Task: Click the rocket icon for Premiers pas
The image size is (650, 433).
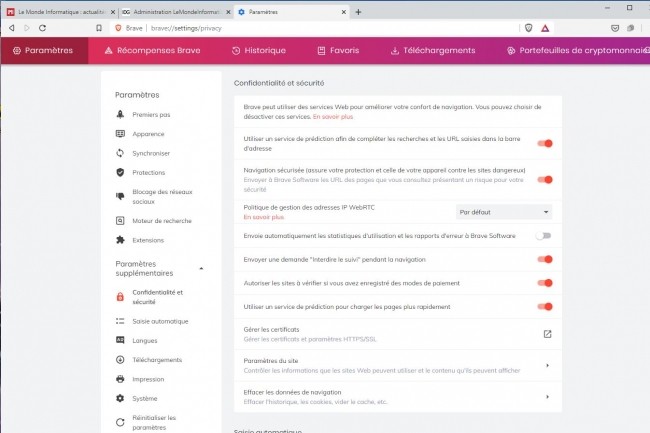Action: [x=120, y=114]
